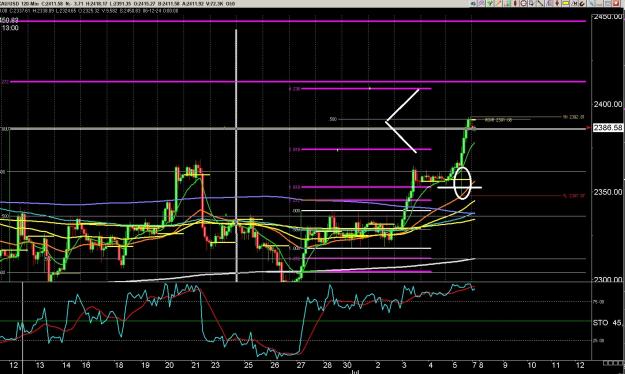Click date 18 on the time axis
Screen dimensions: 625x374
119,365
